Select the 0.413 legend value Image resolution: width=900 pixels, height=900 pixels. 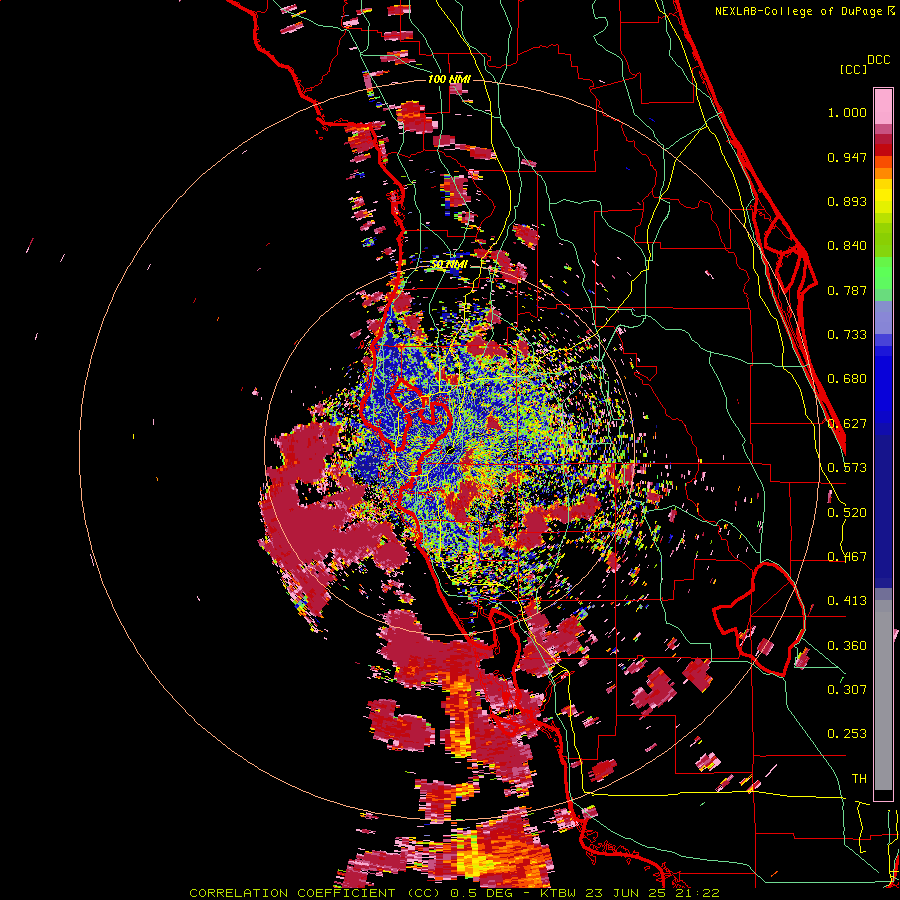[847, 601]
